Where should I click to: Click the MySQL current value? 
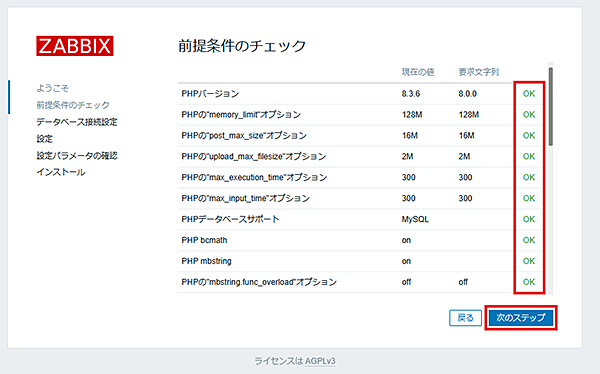pos(415,219)
